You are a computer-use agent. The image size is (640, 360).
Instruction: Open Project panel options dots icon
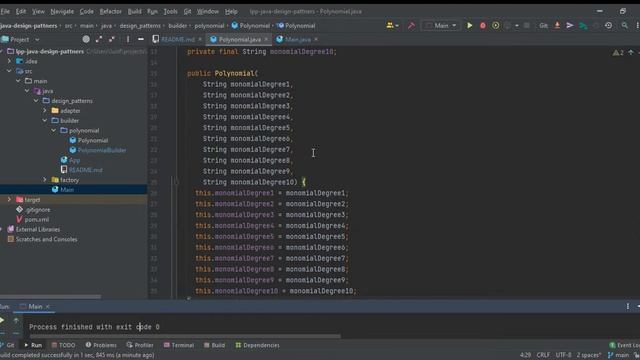pyautogui.click(x=128, y=39)
